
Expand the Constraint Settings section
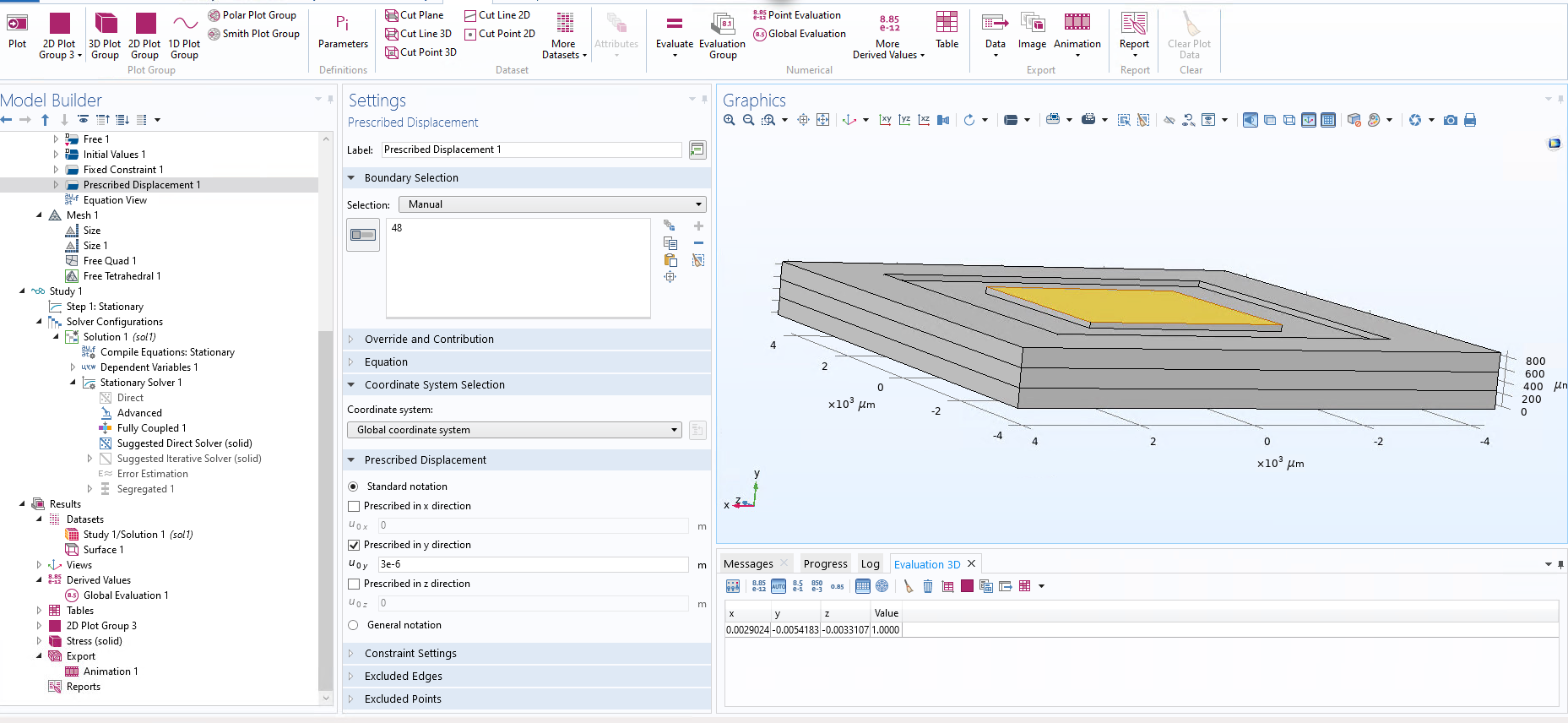pyautogui.click(x=410, y=653)
